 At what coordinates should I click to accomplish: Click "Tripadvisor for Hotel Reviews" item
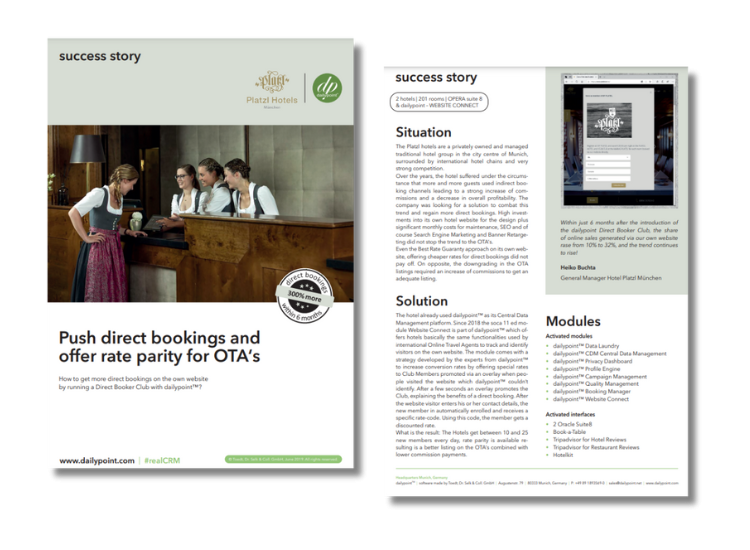tap(589, 440)
